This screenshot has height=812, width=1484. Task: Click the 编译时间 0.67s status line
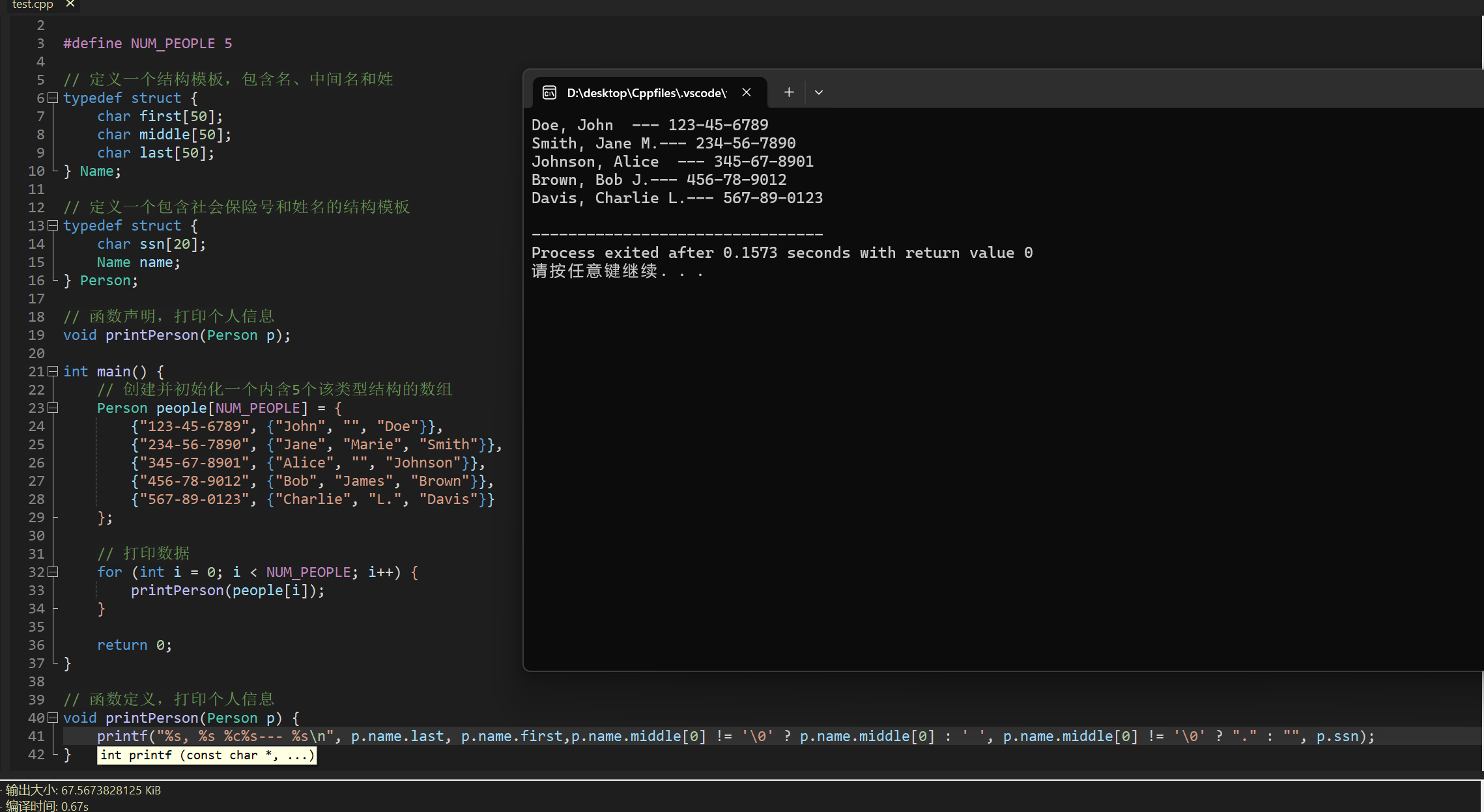[47, 806]
